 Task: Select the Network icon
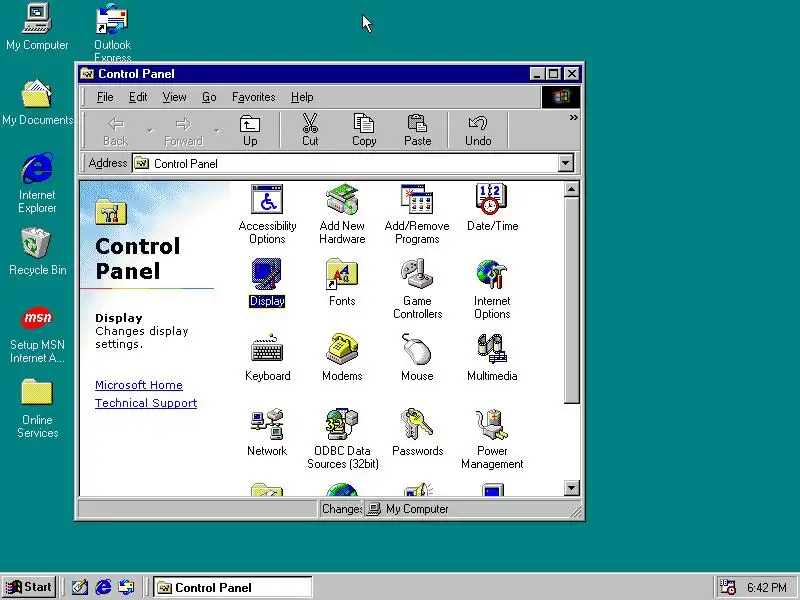tap(267, 433)
